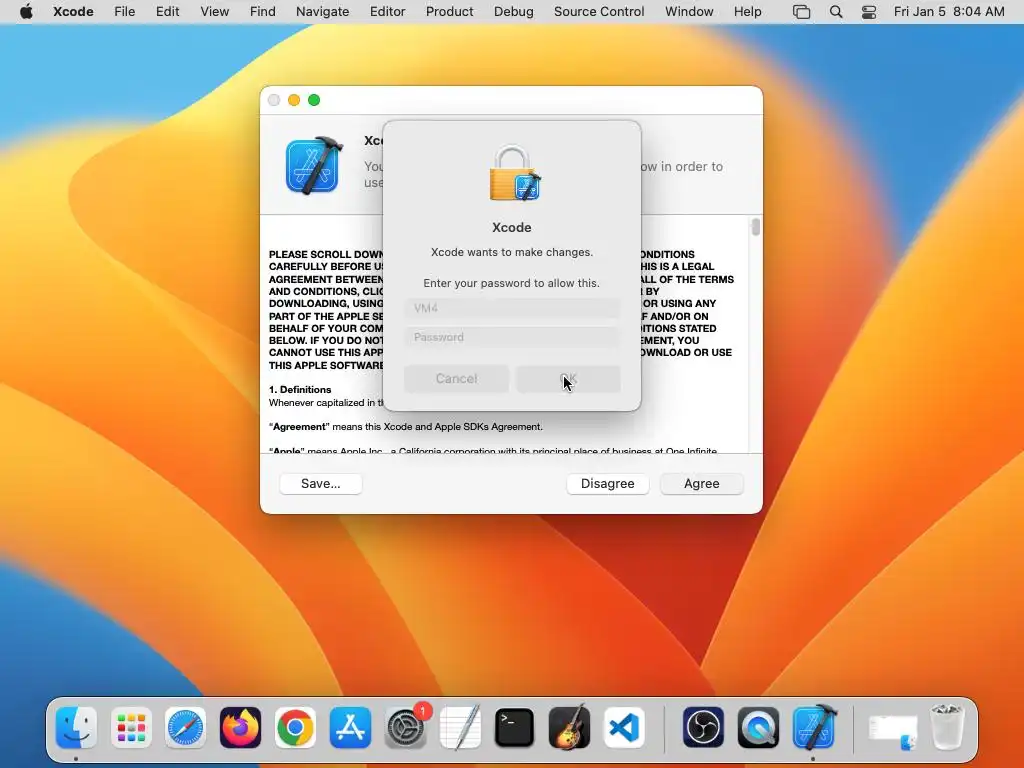
Task: Open Launchpad from the Dock
Action: [x=131, y=727]
